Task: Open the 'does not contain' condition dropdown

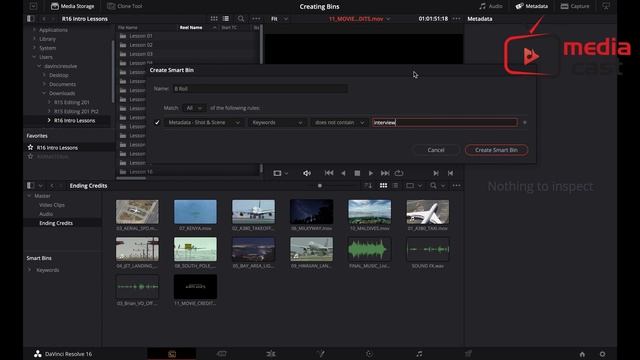Action: point(339,122)
